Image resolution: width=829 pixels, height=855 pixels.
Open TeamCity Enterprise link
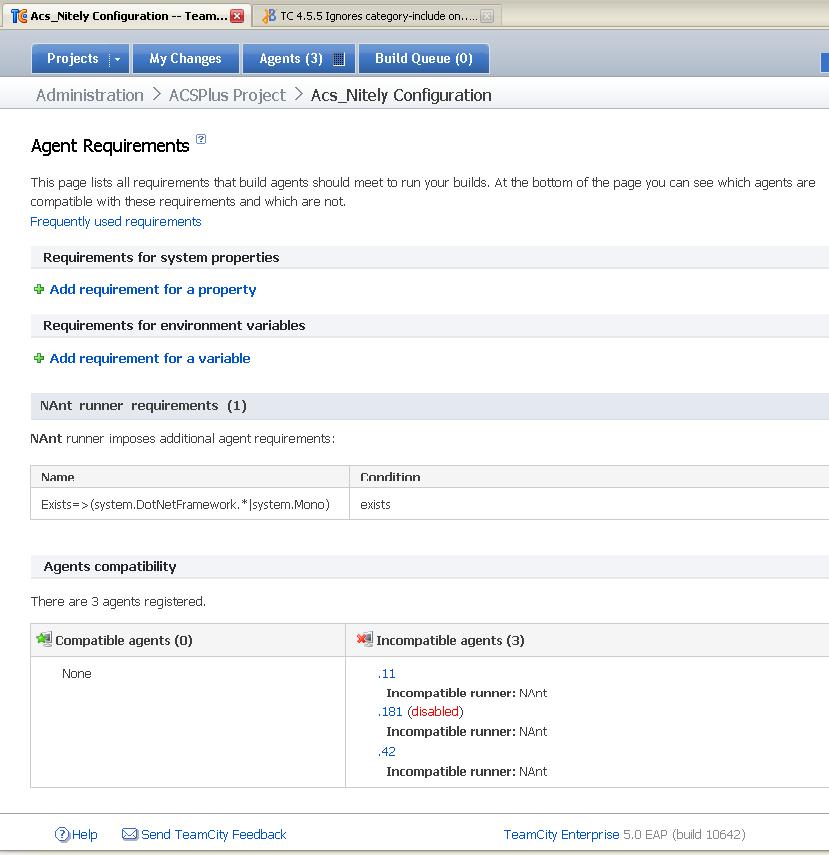click(561, 834)
